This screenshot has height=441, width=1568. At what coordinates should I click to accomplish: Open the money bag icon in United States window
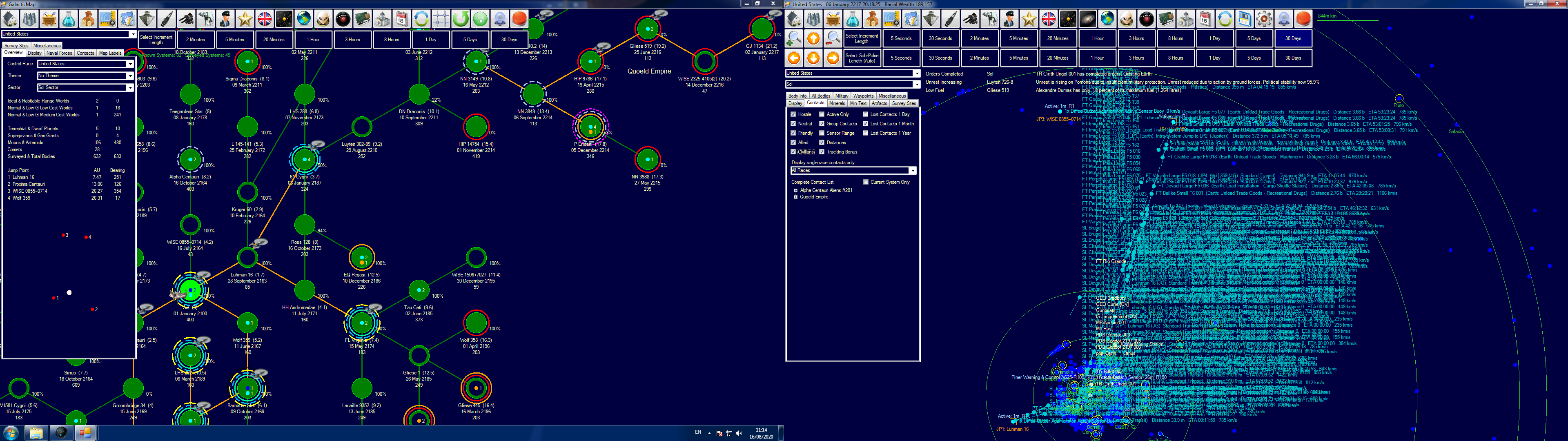(x=872, y=19)
